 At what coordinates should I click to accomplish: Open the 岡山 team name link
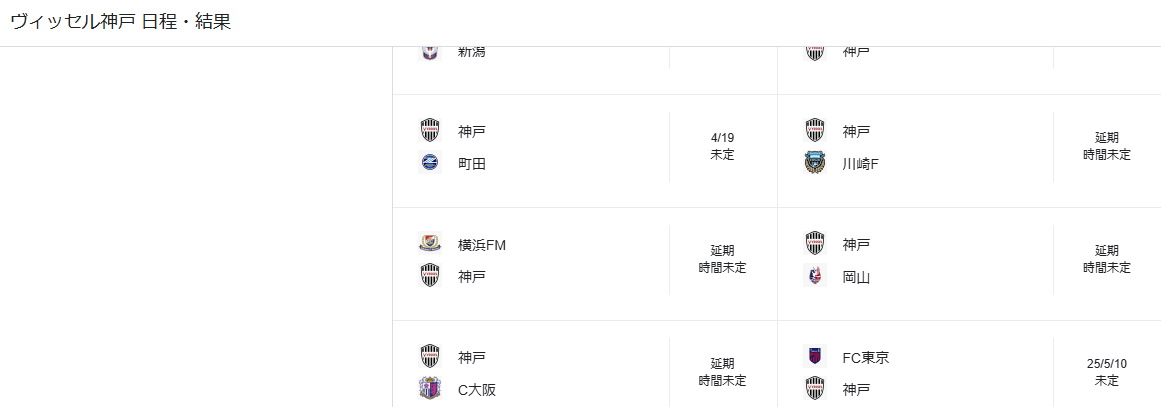tap(856, 278)
